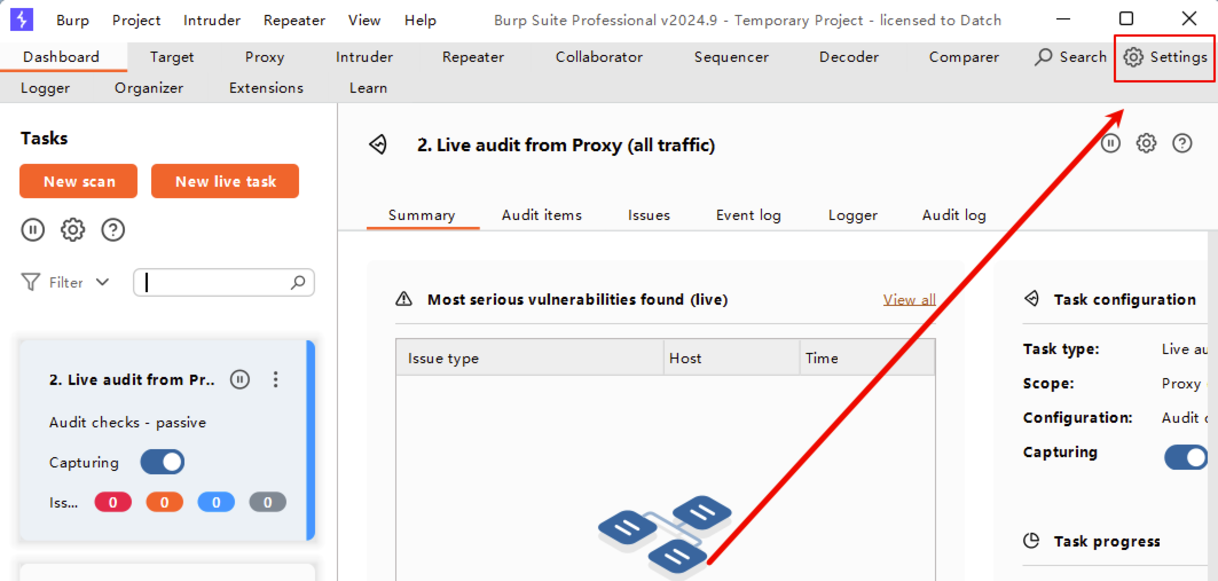Select the Event log sub-tab
1218x581 pixels.
point(748,215)
